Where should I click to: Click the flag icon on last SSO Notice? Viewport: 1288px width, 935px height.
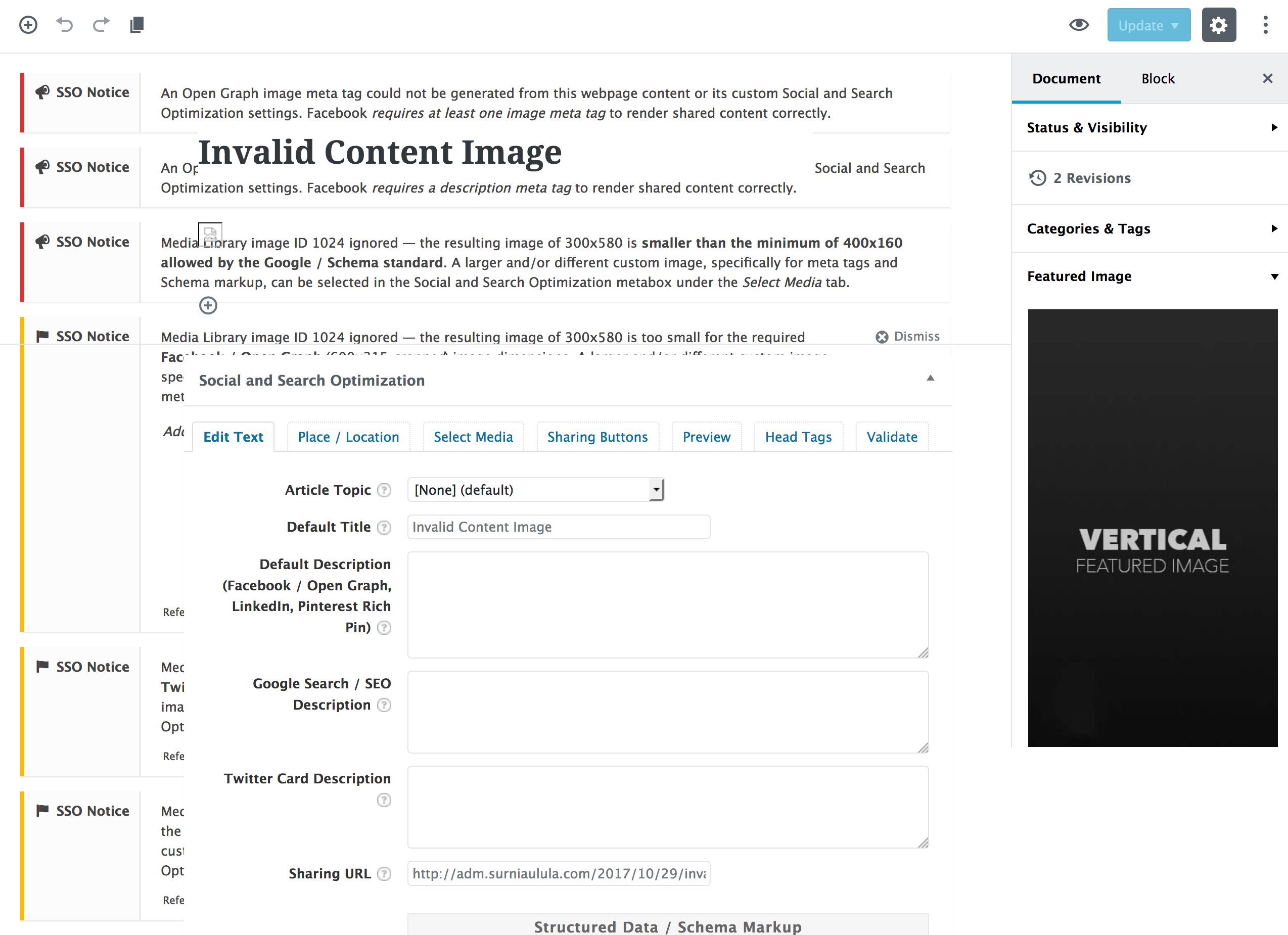coord(42,811)
